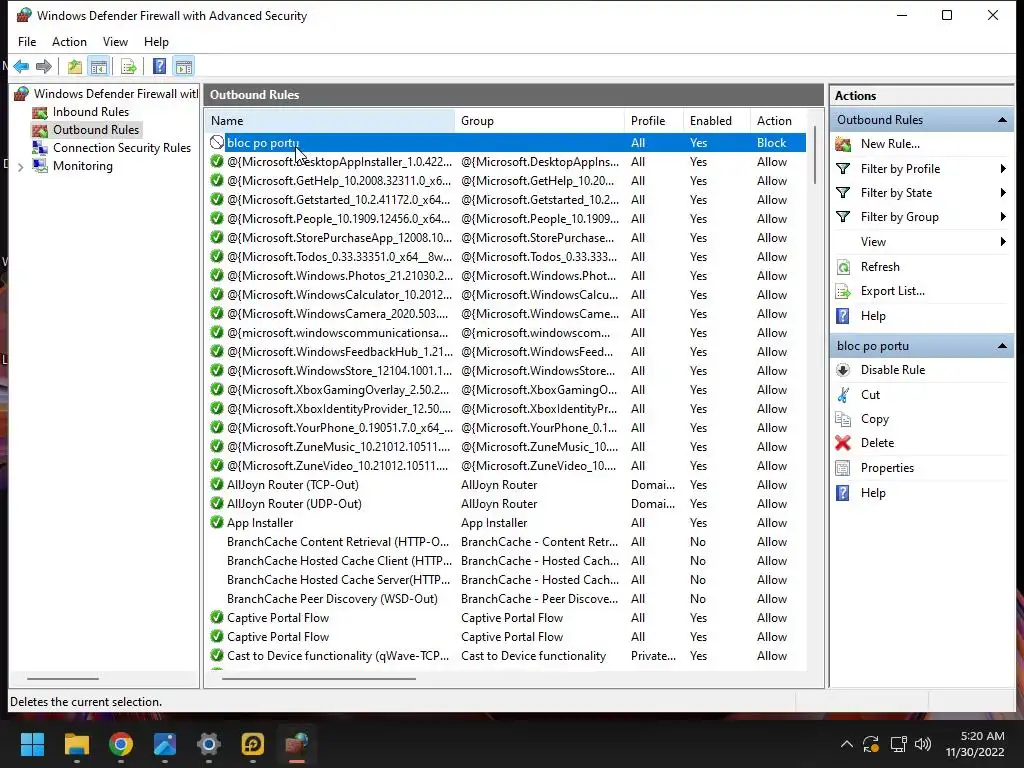Image resolution: width=1024 pixels, height=768 pixels.
Task: Open the Action menu
Action: [x=69, y=42]
